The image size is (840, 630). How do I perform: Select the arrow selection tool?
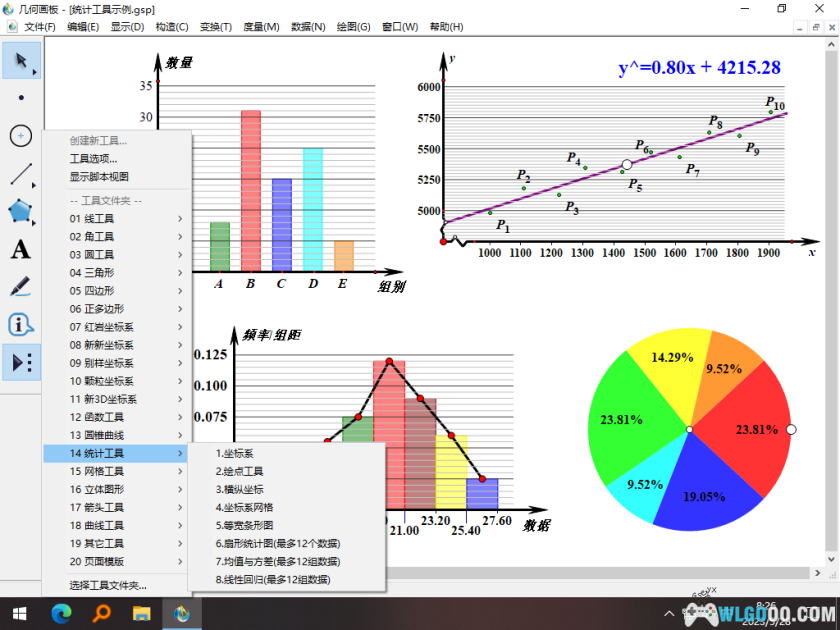coord(20,60)
